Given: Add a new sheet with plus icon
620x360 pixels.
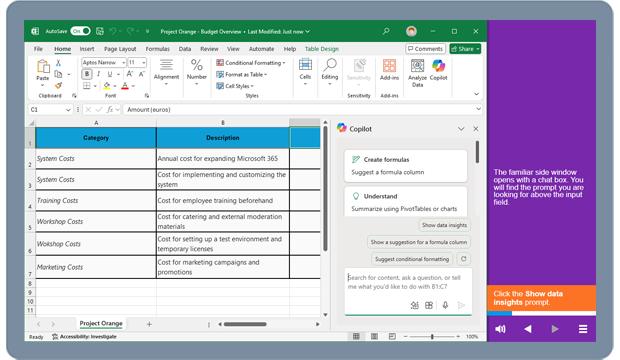Looking at the screenshot, I should [x=149, y=324].
